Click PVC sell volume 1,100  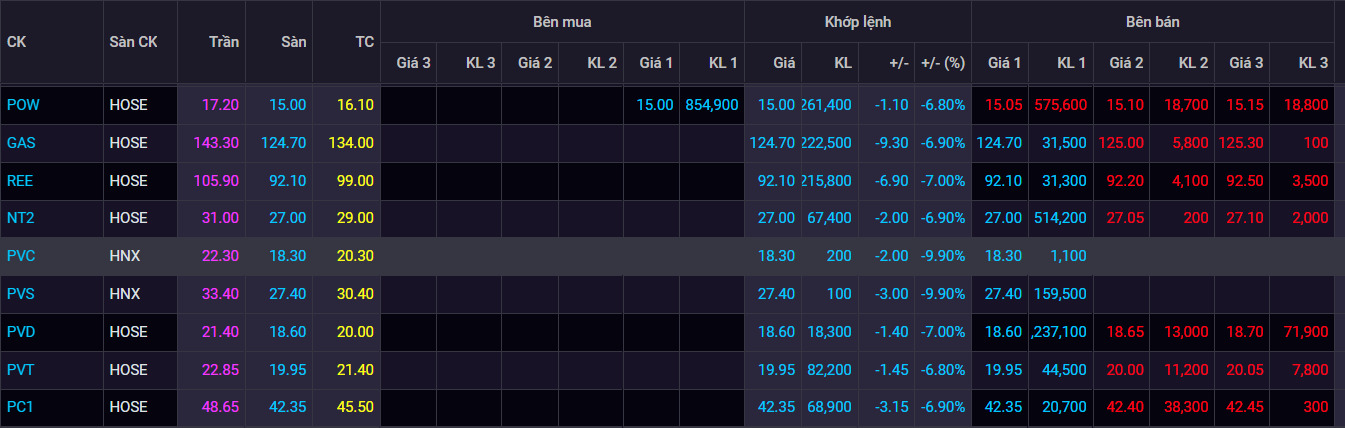[1069, 256]
